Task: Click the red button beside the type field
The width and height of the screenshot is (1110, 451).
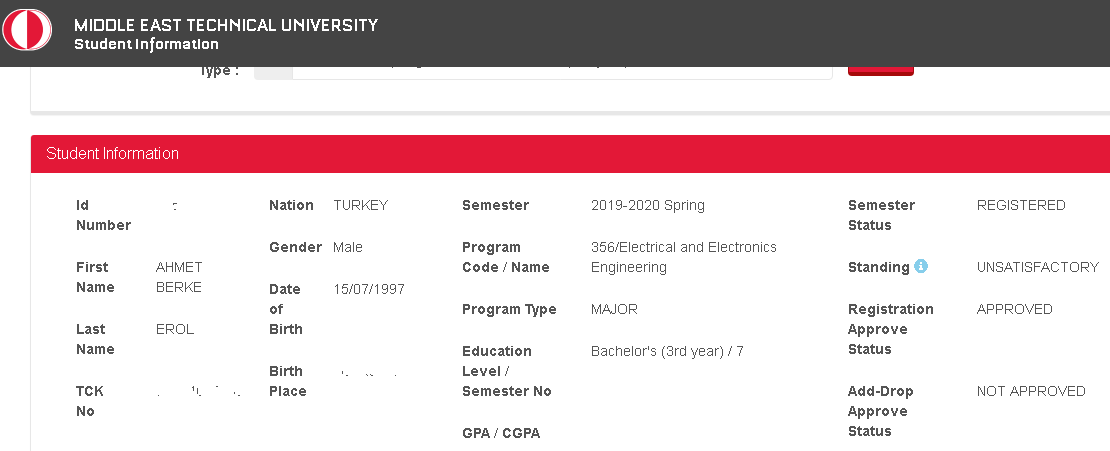Action: point(881,71)
